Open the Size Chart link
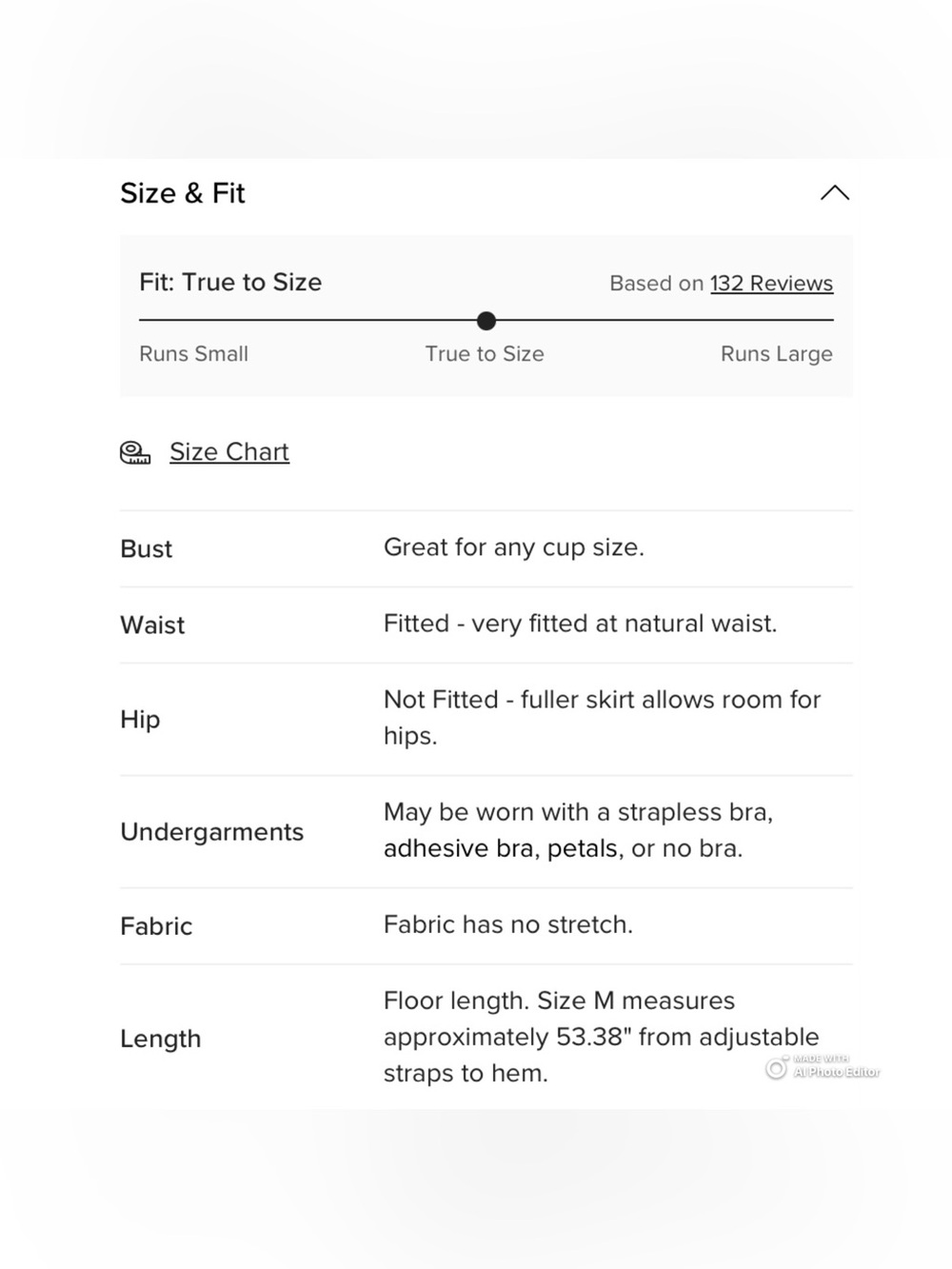 point(229,452)
